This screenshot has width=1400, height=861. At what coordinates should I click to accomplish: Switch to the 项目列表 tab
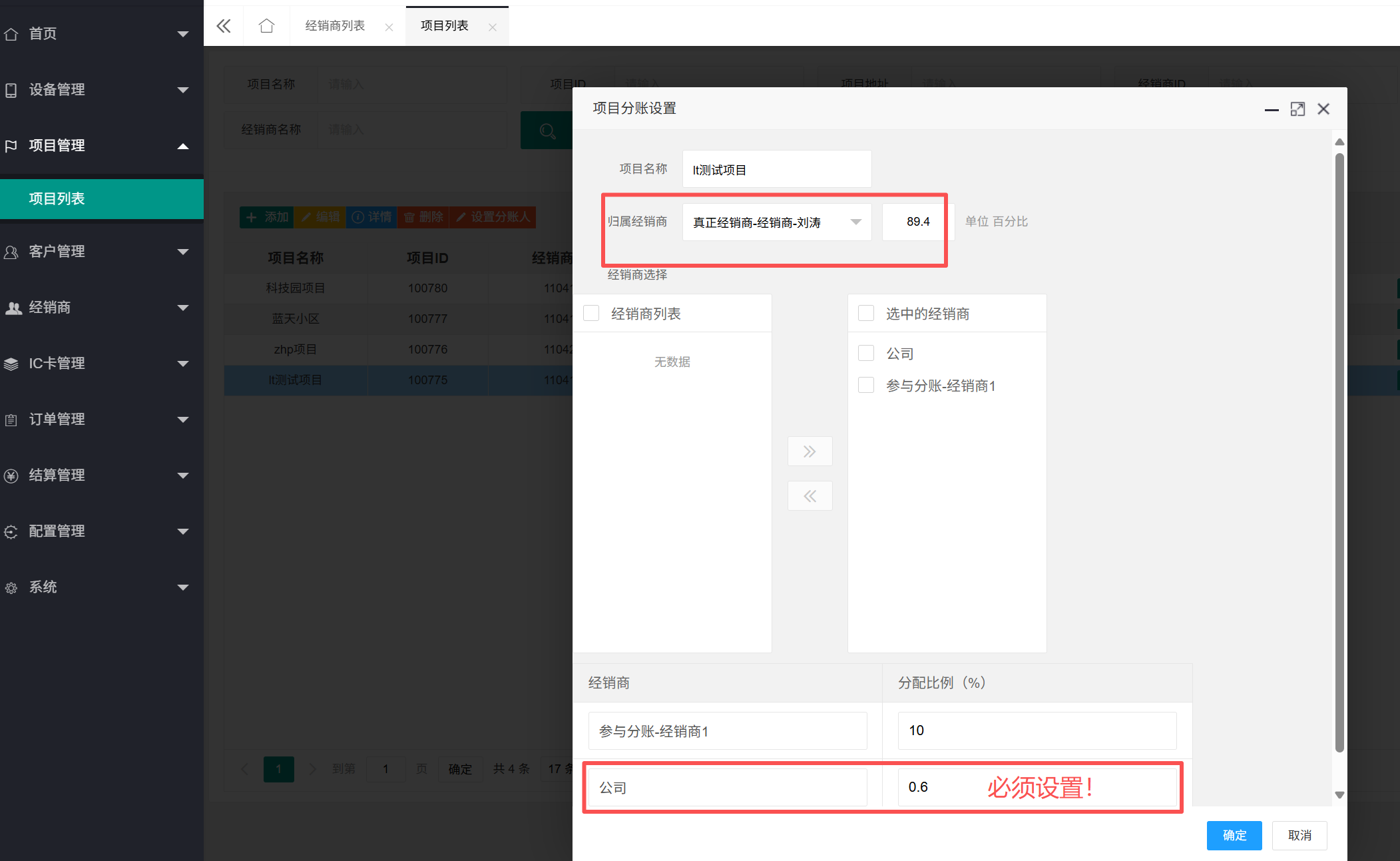point(445,26)
